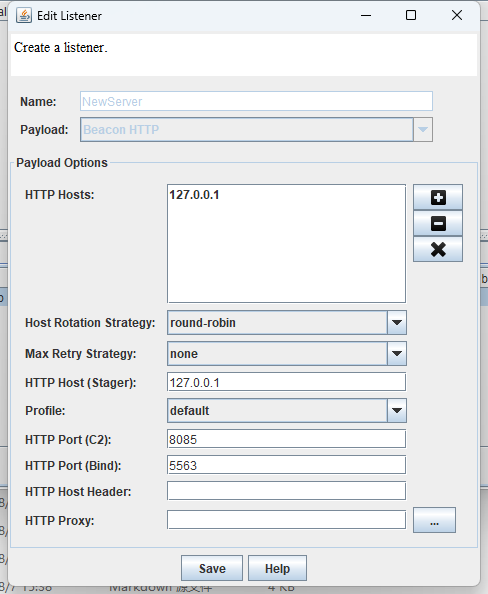Open the Host Rotation Strategy dropdown

pyautogui.click(x=287, y=322)
